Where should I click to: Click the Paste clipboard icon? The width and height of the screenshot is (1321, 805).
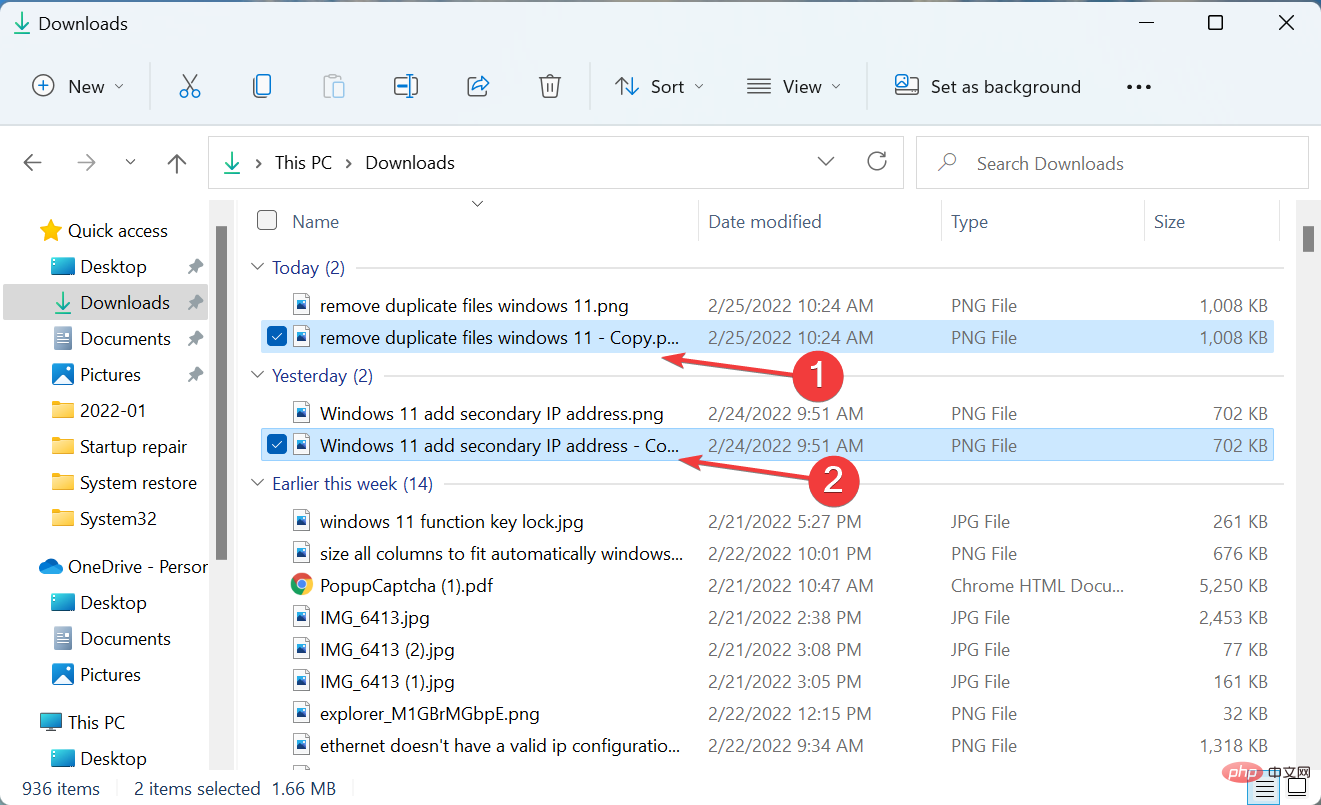[334, 86]
